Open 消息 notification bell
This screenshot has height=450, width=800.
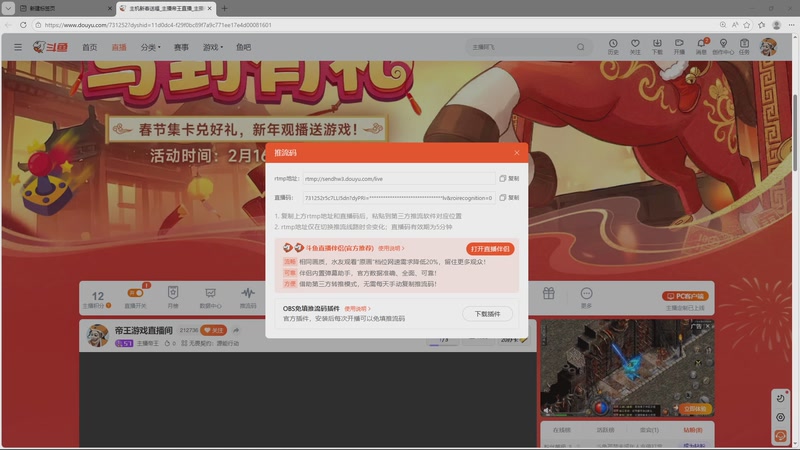[x=702, y=46]
